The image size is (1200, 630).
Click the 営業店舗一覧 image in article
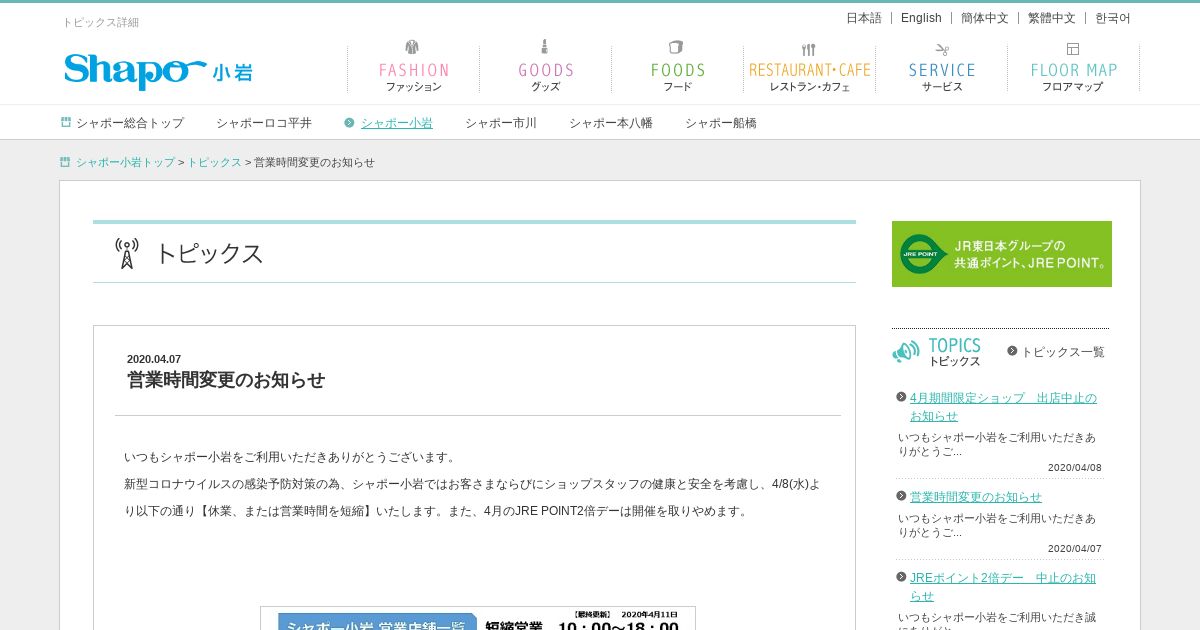pos(478,618)
